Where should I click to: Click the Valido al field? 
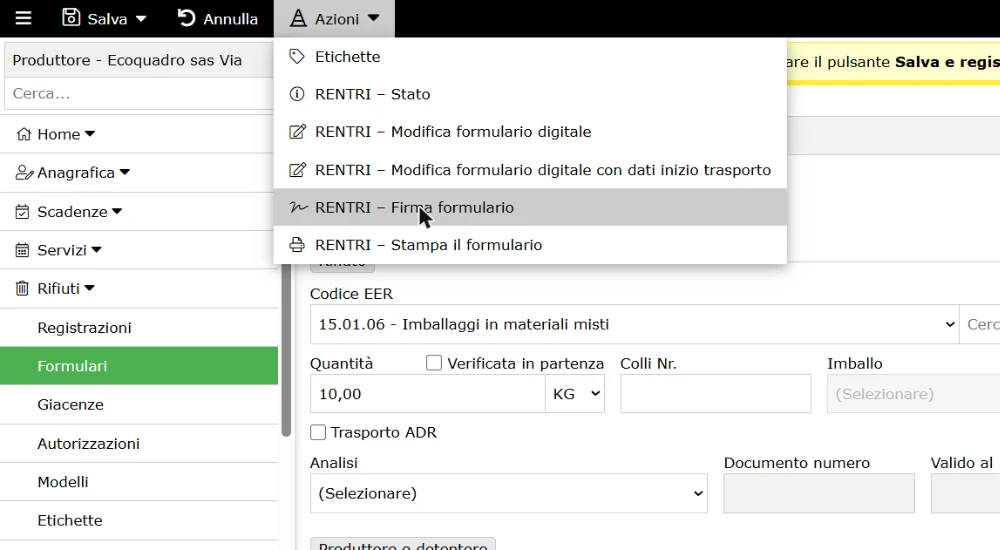pyautogui.click(x=966, y=493)
